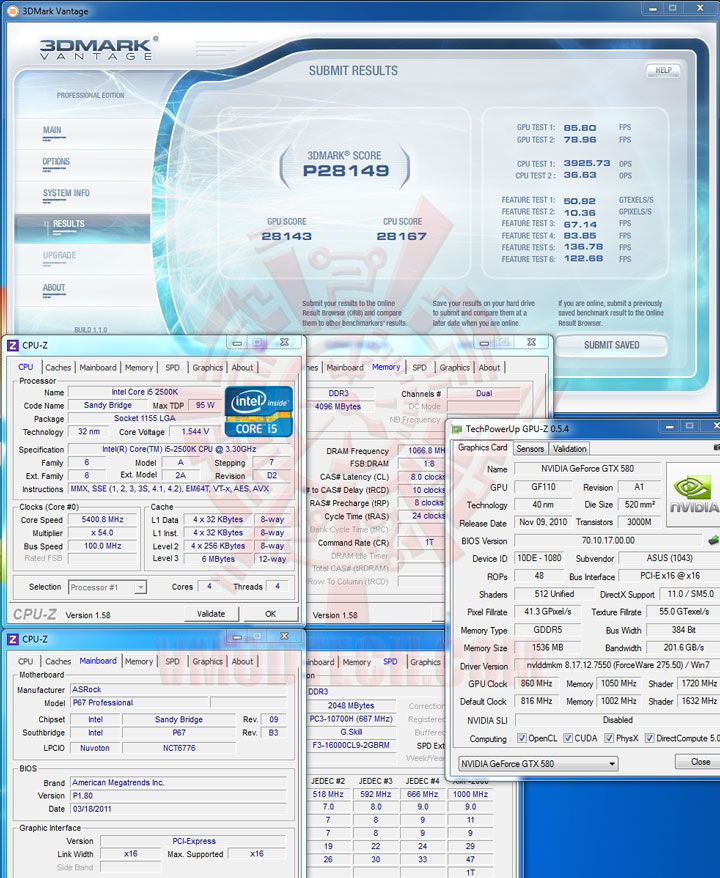Click the GPU TEST 1 value 85.80
The width and height of the screenshot is (720, 878).
tap(579, 128)
